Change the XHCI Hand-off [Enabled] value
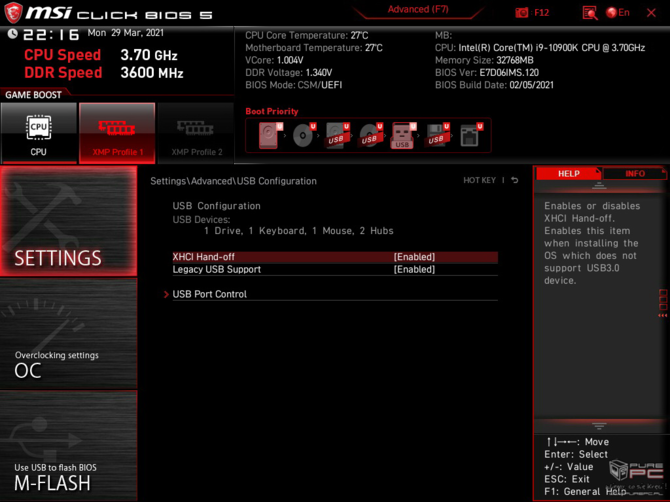 [414, 257]
